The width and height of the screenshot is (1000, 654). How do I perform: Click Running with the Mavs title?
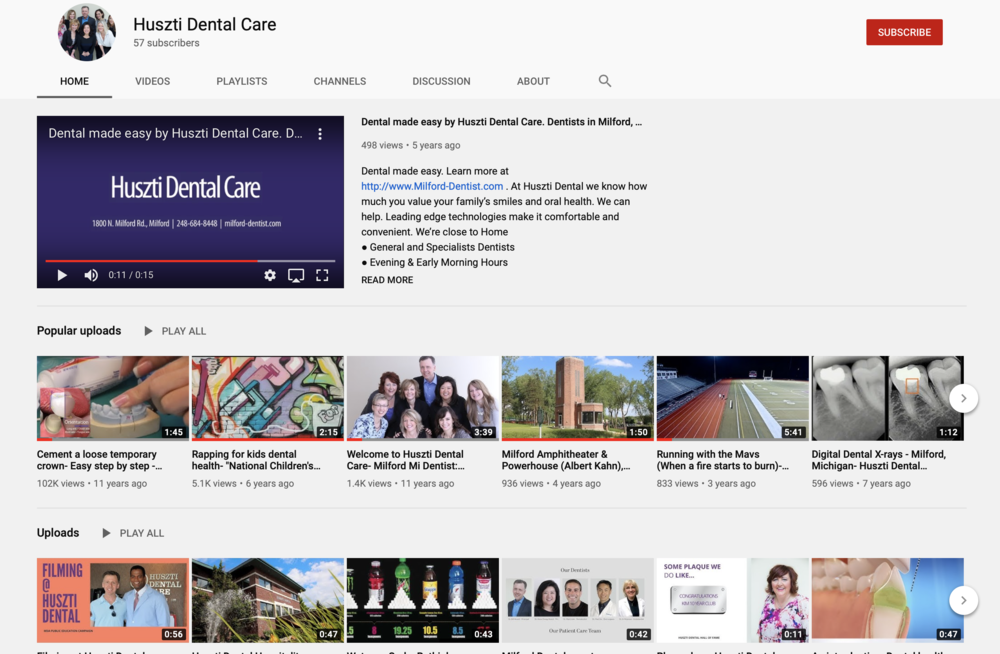(723, 460)
